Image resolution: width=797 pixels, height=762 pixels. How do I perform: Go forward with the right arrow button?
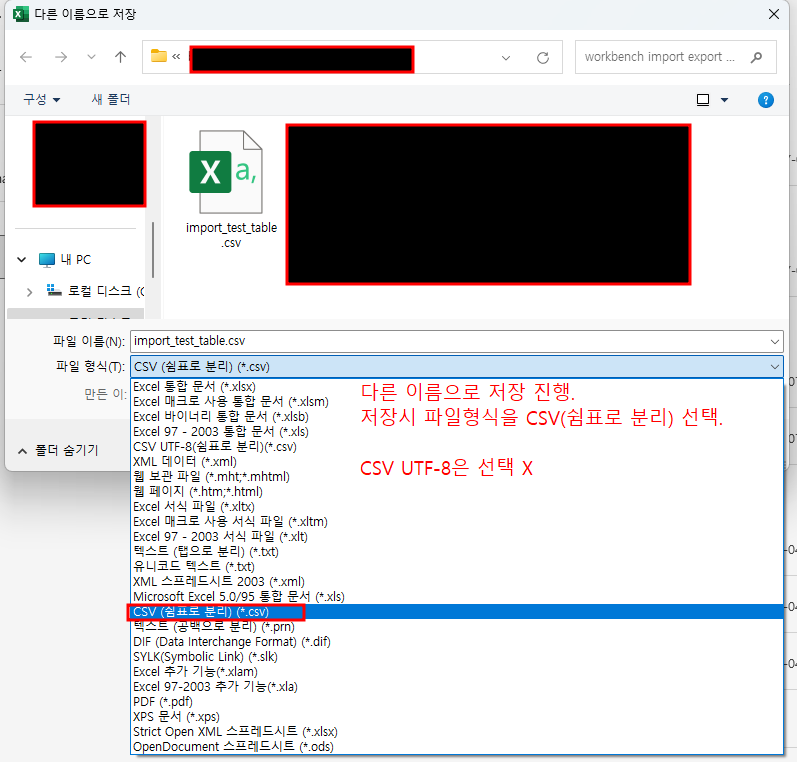point(60,57)
